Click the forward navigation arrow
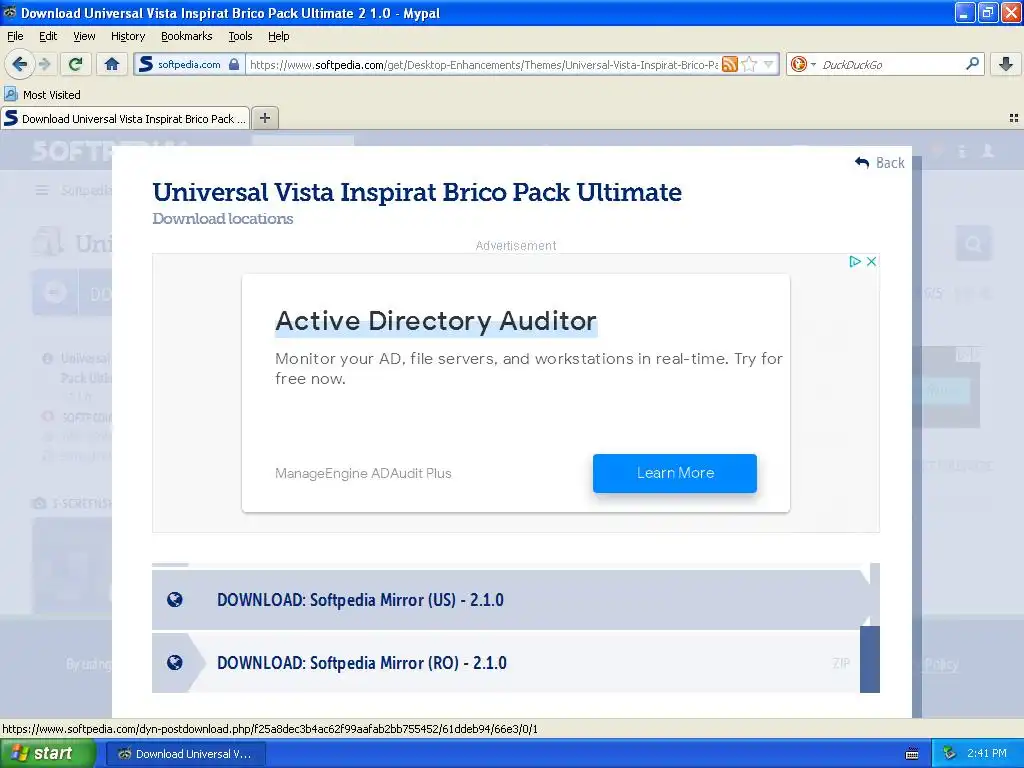This screenshot has height=768, width=1024. pyautogui.click(x=44, y=64)
